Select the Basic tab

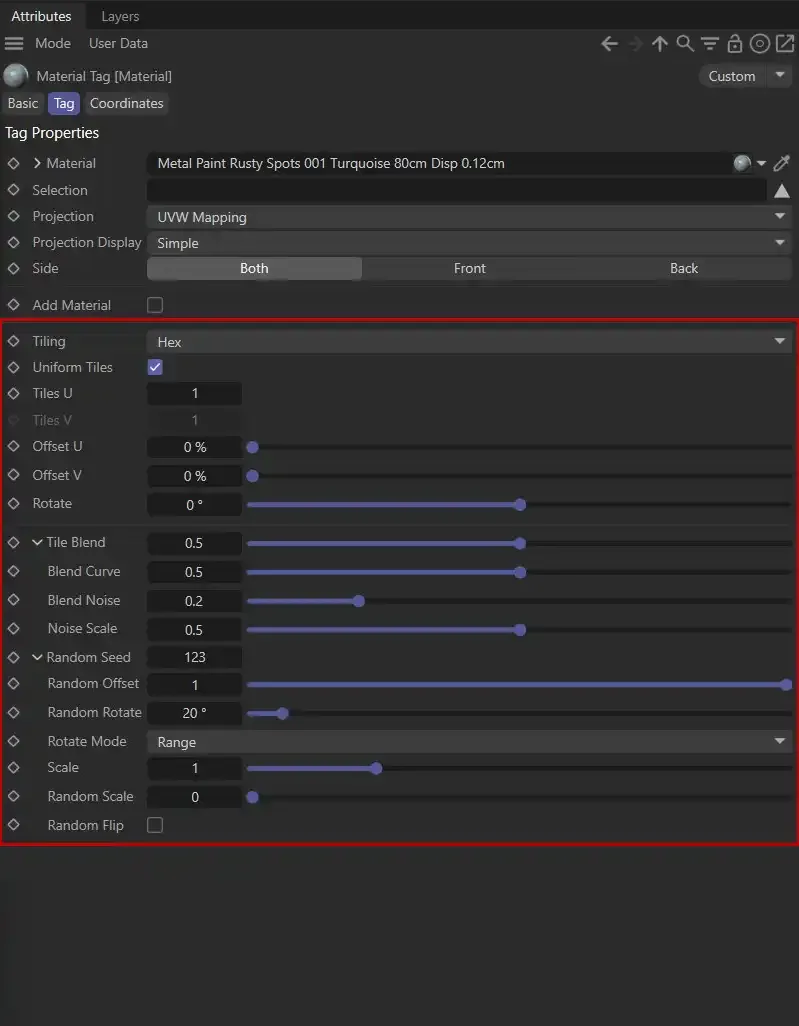click(x=23, y=103)
